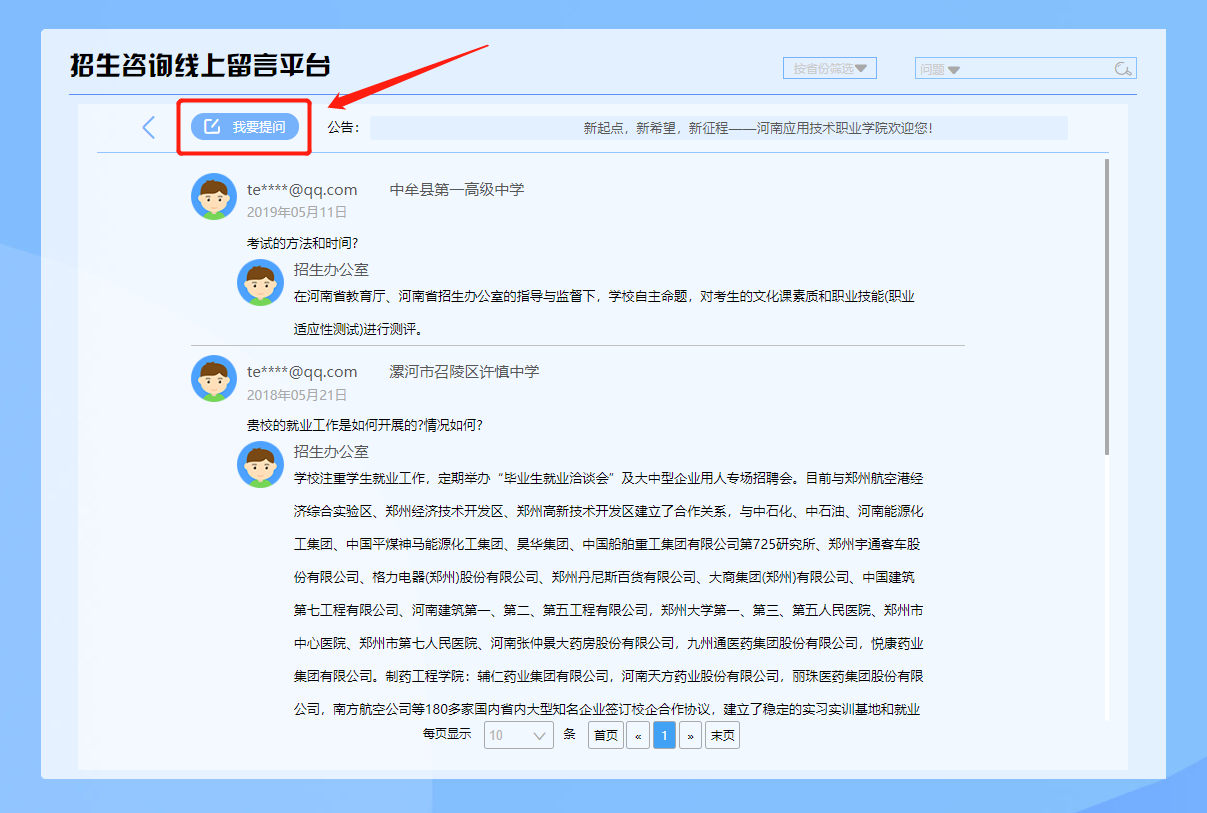Click the date 2019年05月11日
Image resolution: width=1207 pixels, height=813 pixels.
tap(297, 212)
